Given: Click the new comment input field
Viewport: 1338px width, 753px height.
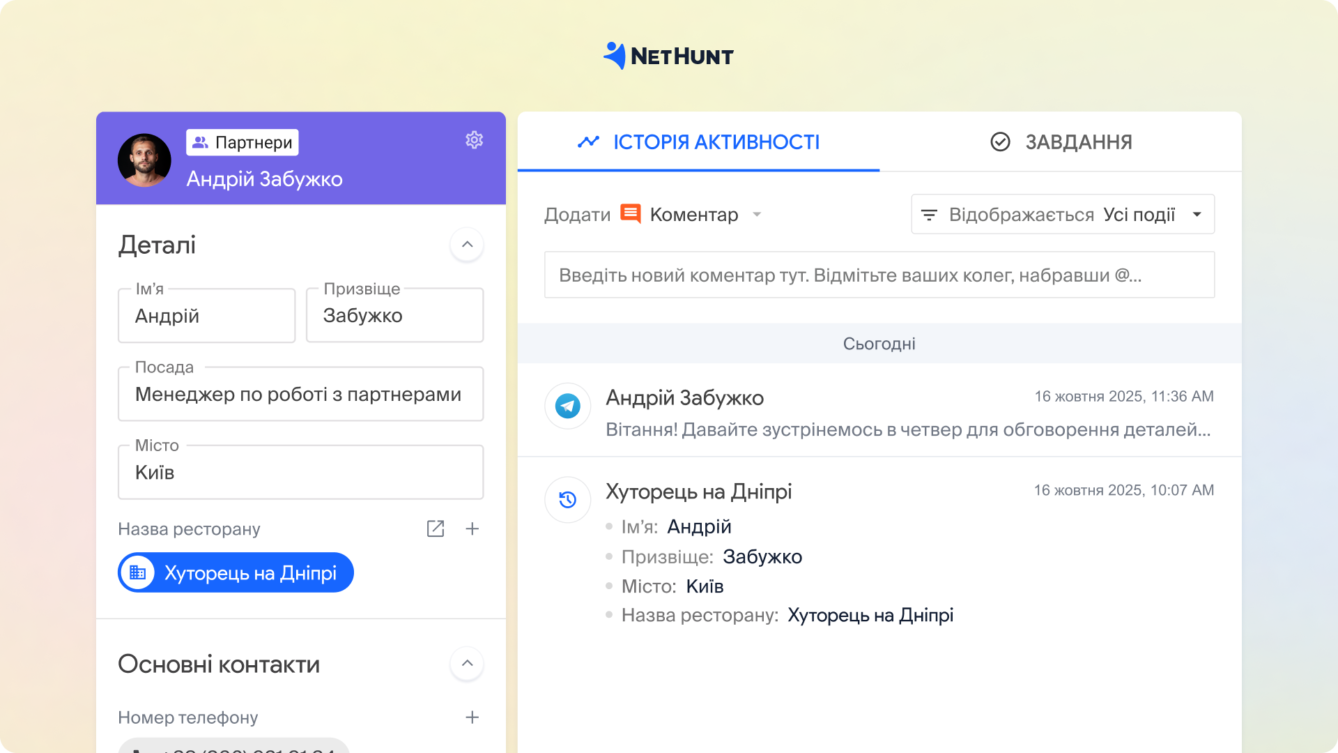Looking at the screenshot, I should click(x=878, y=274).
